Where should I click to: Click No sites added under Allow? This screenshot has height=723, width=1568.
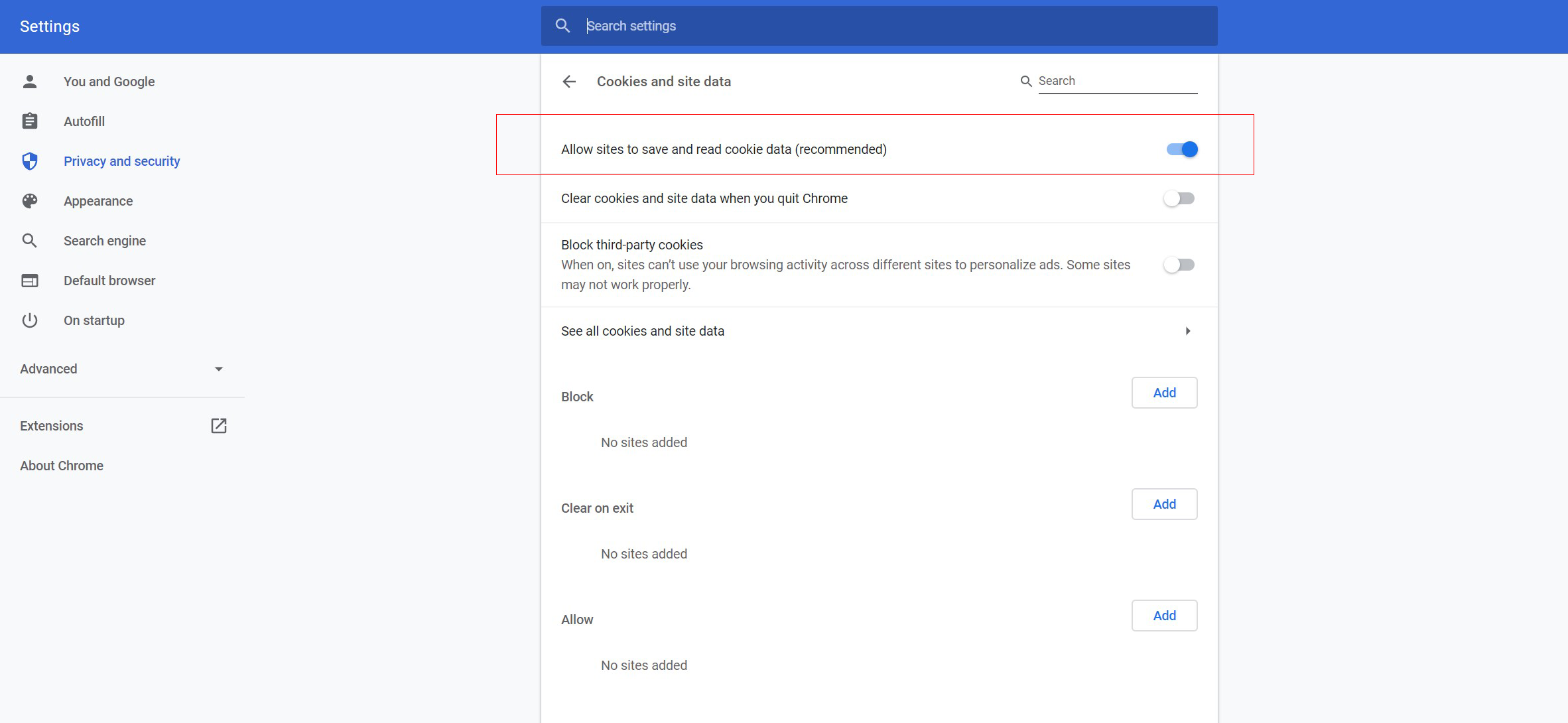click(644, 665)
